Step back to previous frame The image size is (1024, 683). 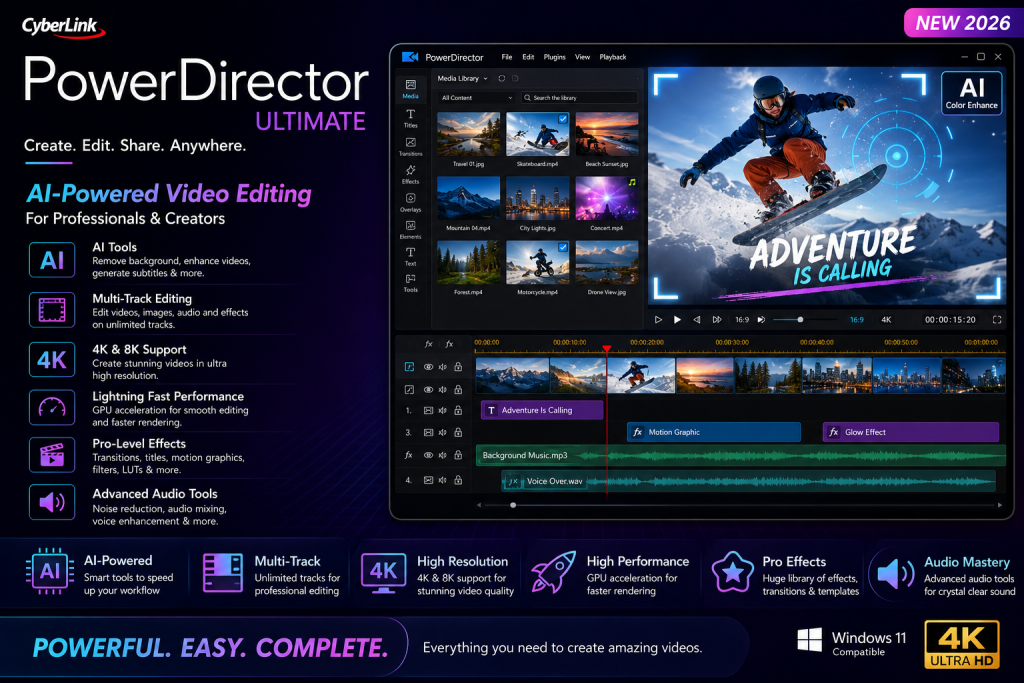(697, 320)
